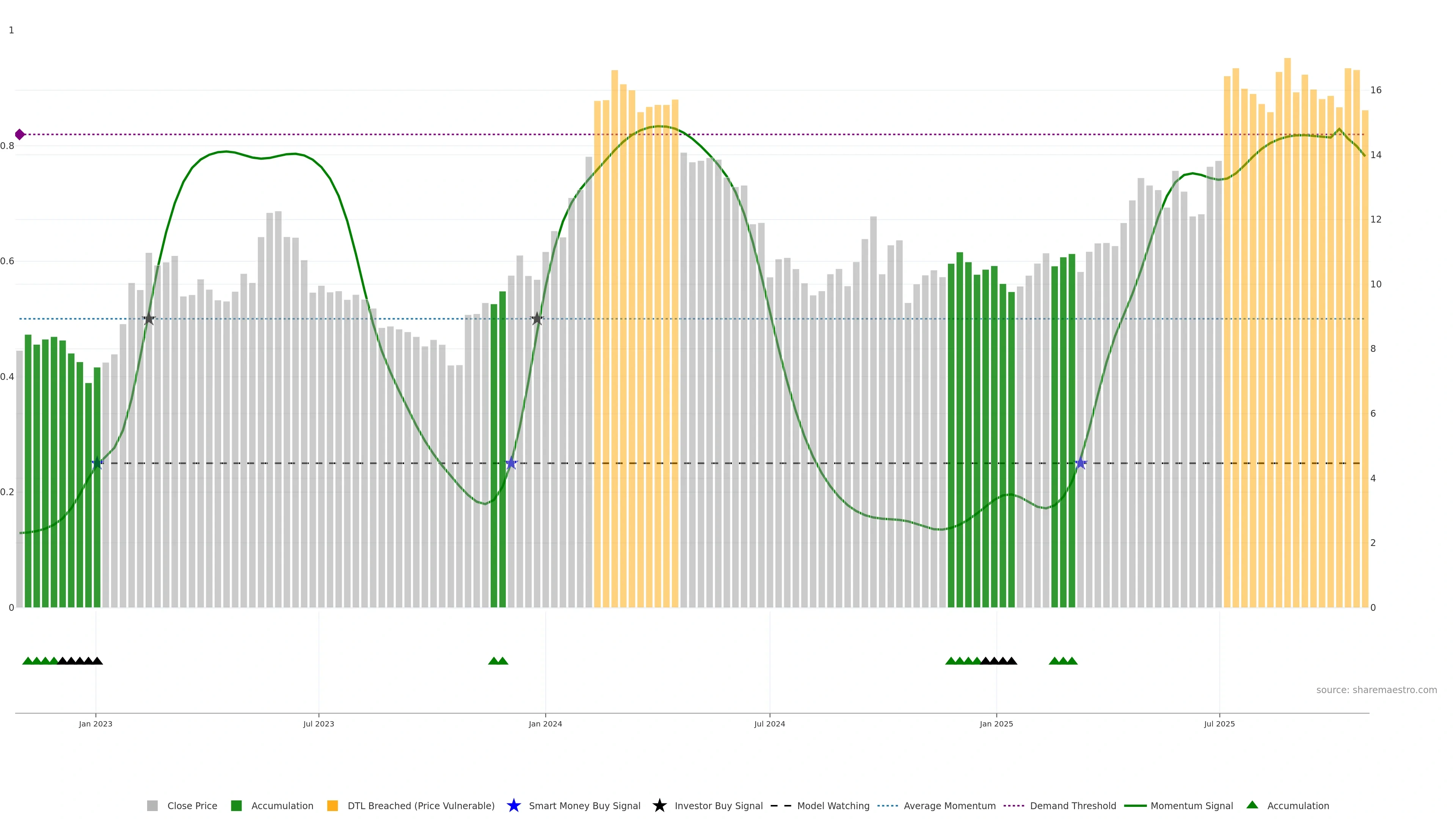
Task: Click the black Investor Buy star after Jan 2023
Action: point(149,319)
